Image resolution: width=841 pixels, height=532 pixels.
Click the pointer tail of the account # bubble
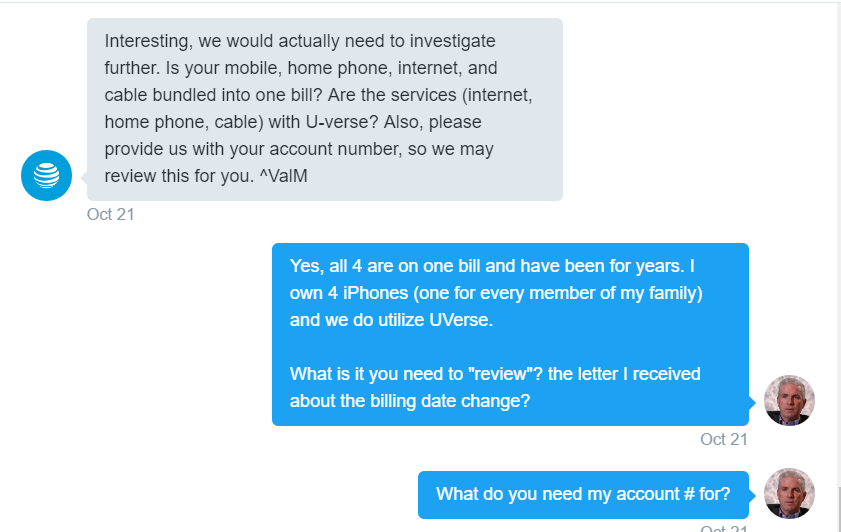click(753, 495)
